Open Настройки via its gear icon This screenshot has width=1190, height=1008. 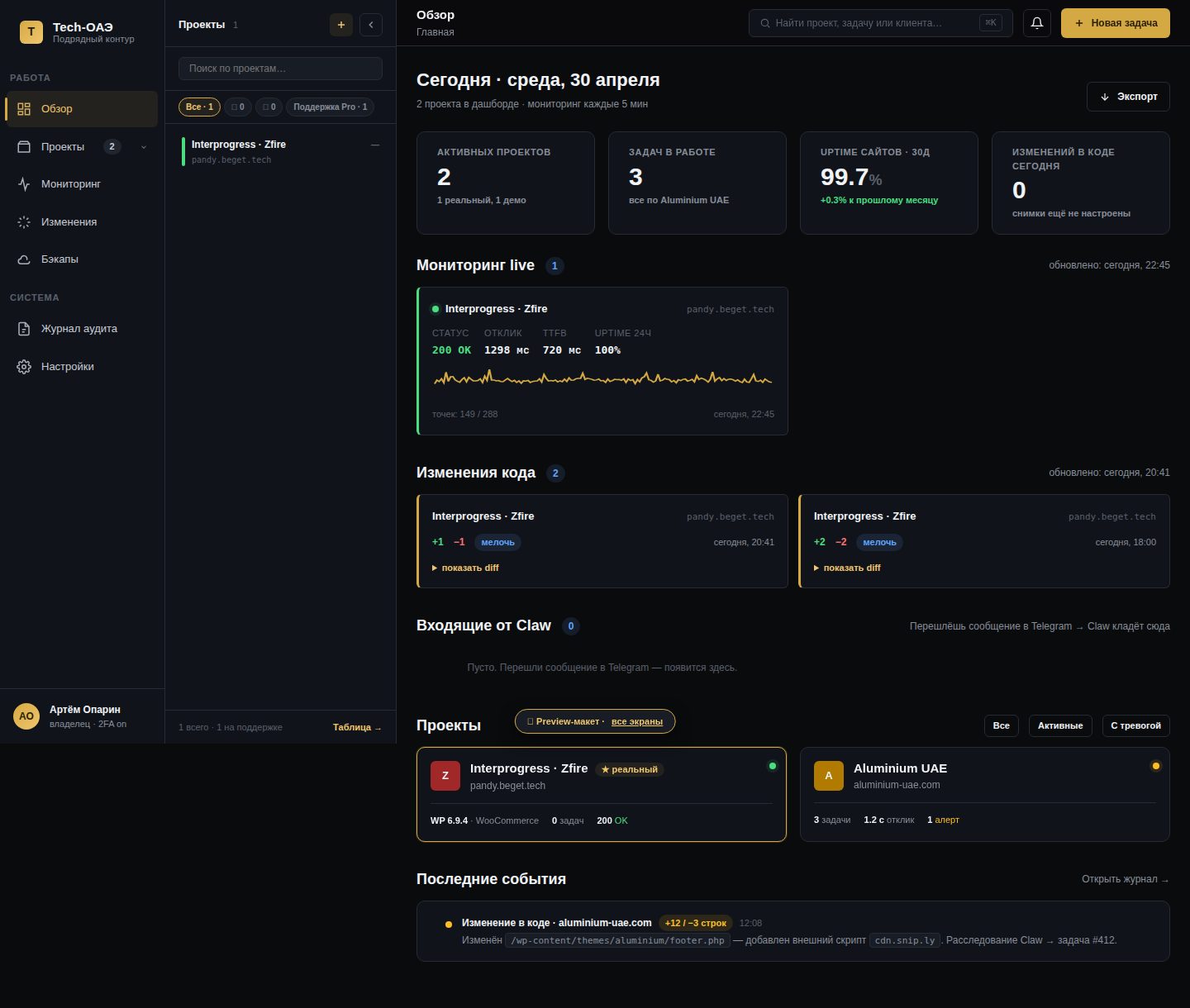24,367
